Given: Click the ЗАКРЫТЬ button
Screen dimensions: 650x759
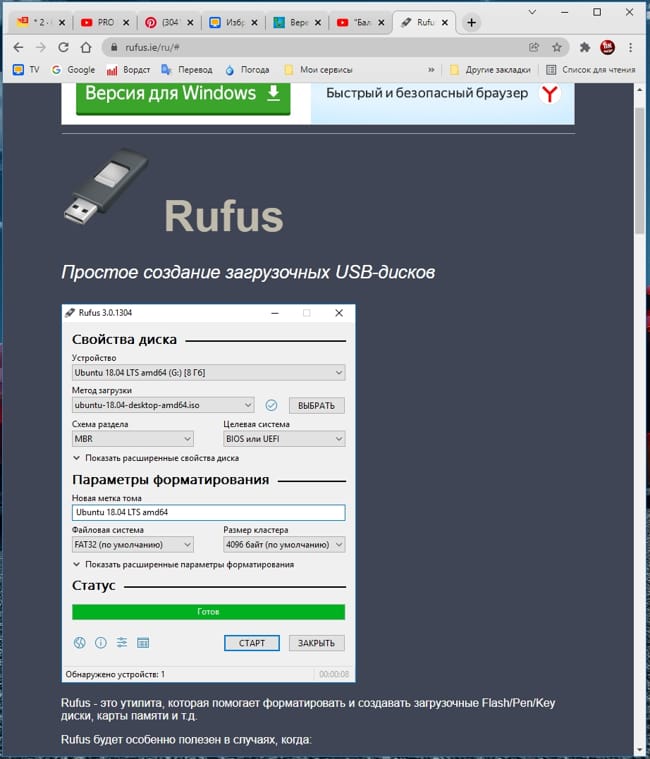Looking at the screenshot, I should pos(317,643).
